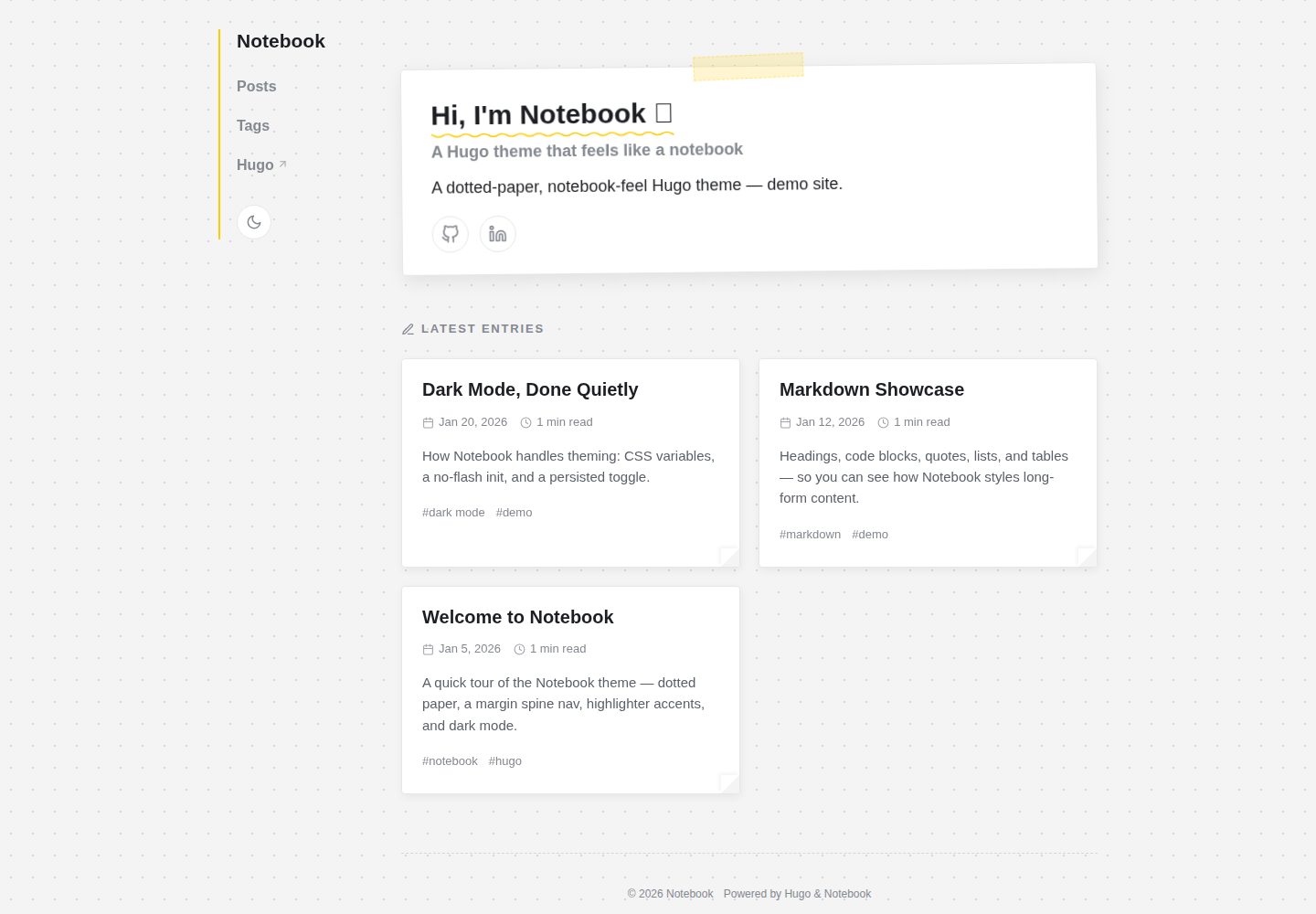Image resolution: width=1316 pixels, height=914 pixels.
Task: Click the 'Jan 20, 2026' date text
Action: click(472, 422)
